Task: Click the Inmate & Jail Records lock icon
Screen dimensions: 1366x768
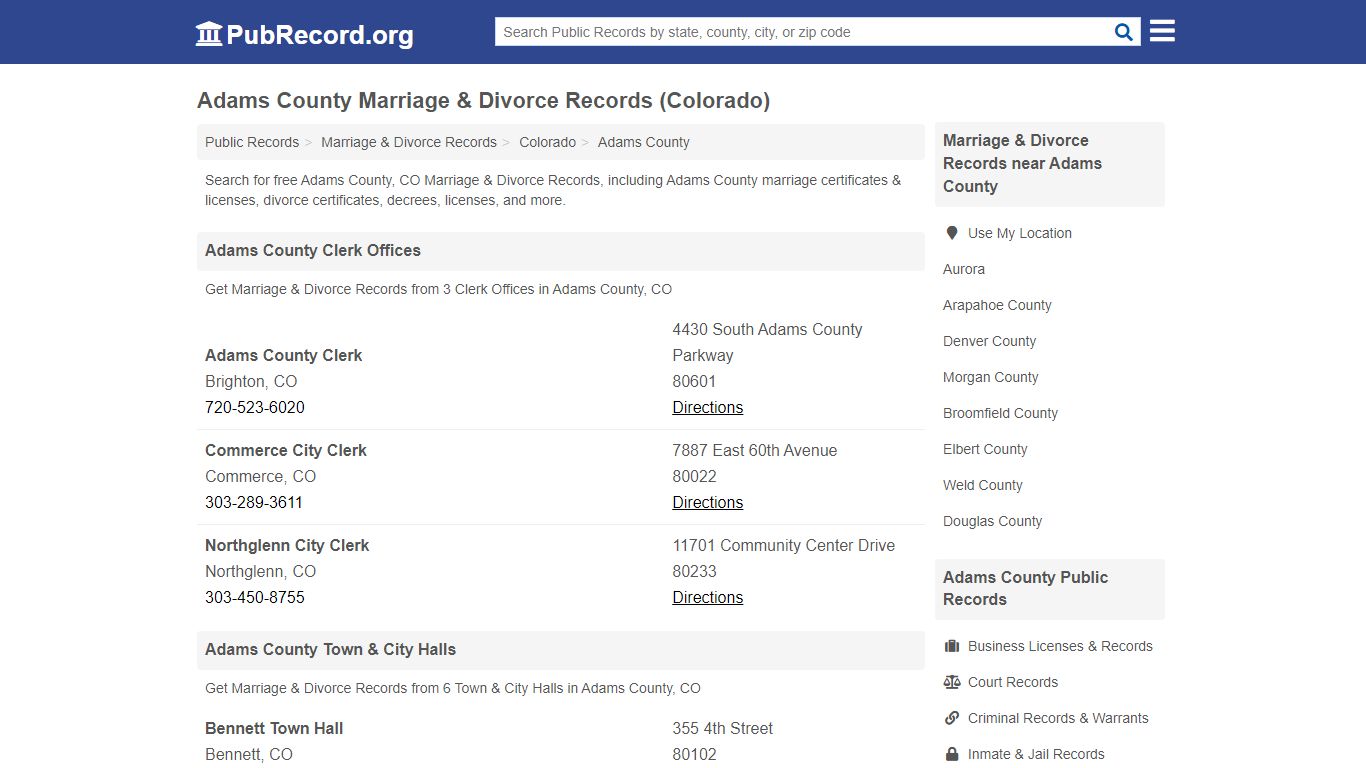Action: tap(952, 754)
